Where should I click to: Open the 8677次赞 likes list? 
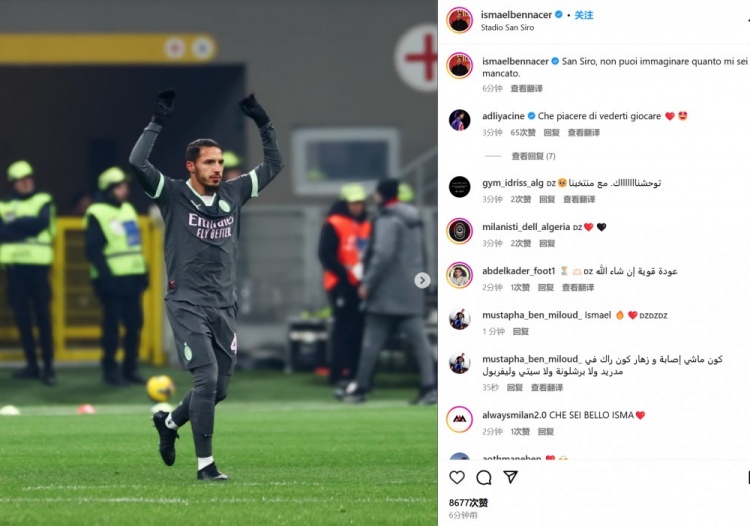point(468,503)
